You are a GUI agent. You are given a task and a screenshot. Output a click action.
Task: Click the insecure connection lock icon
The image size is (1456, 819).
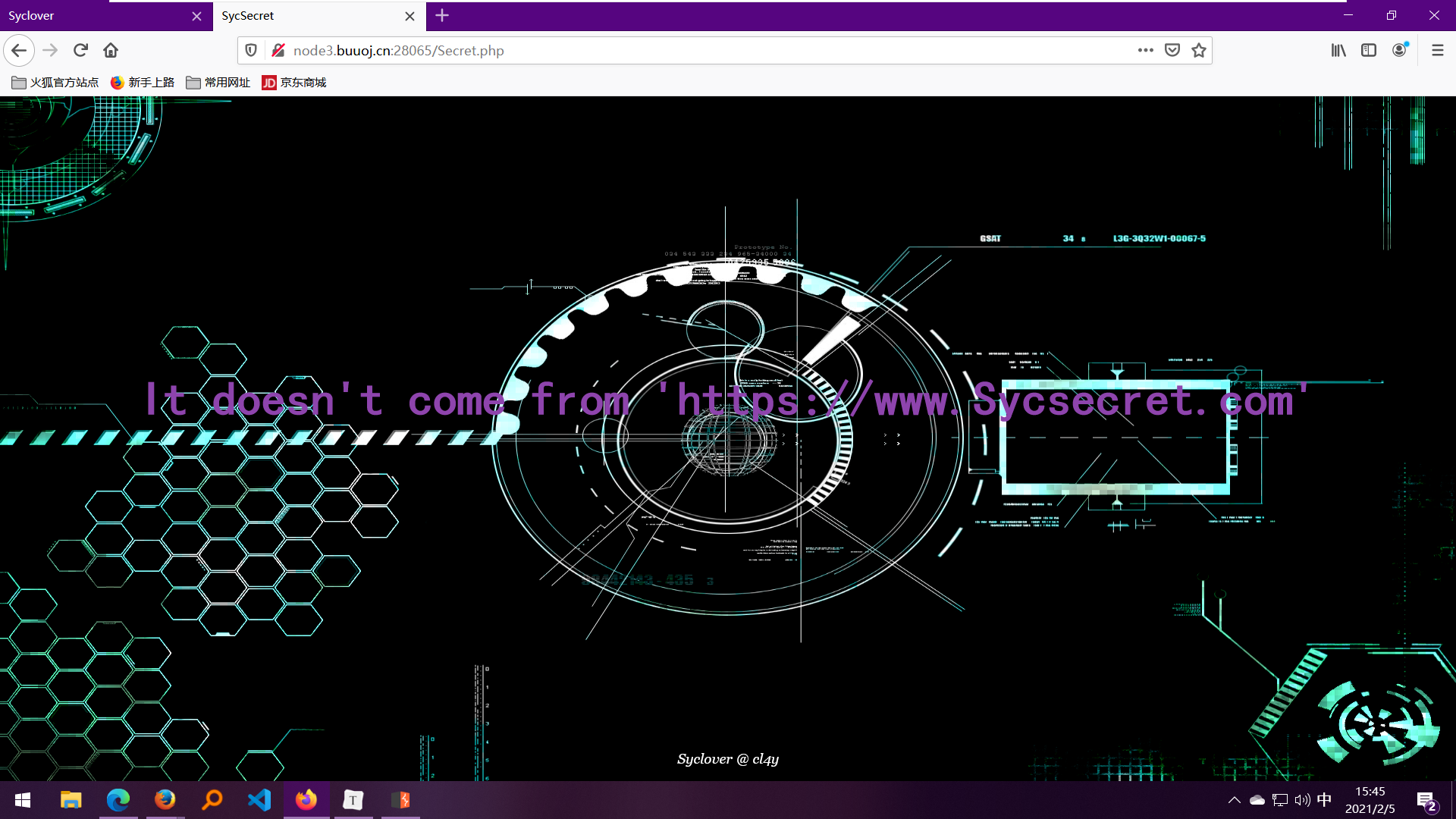click(x=278, y=51)
